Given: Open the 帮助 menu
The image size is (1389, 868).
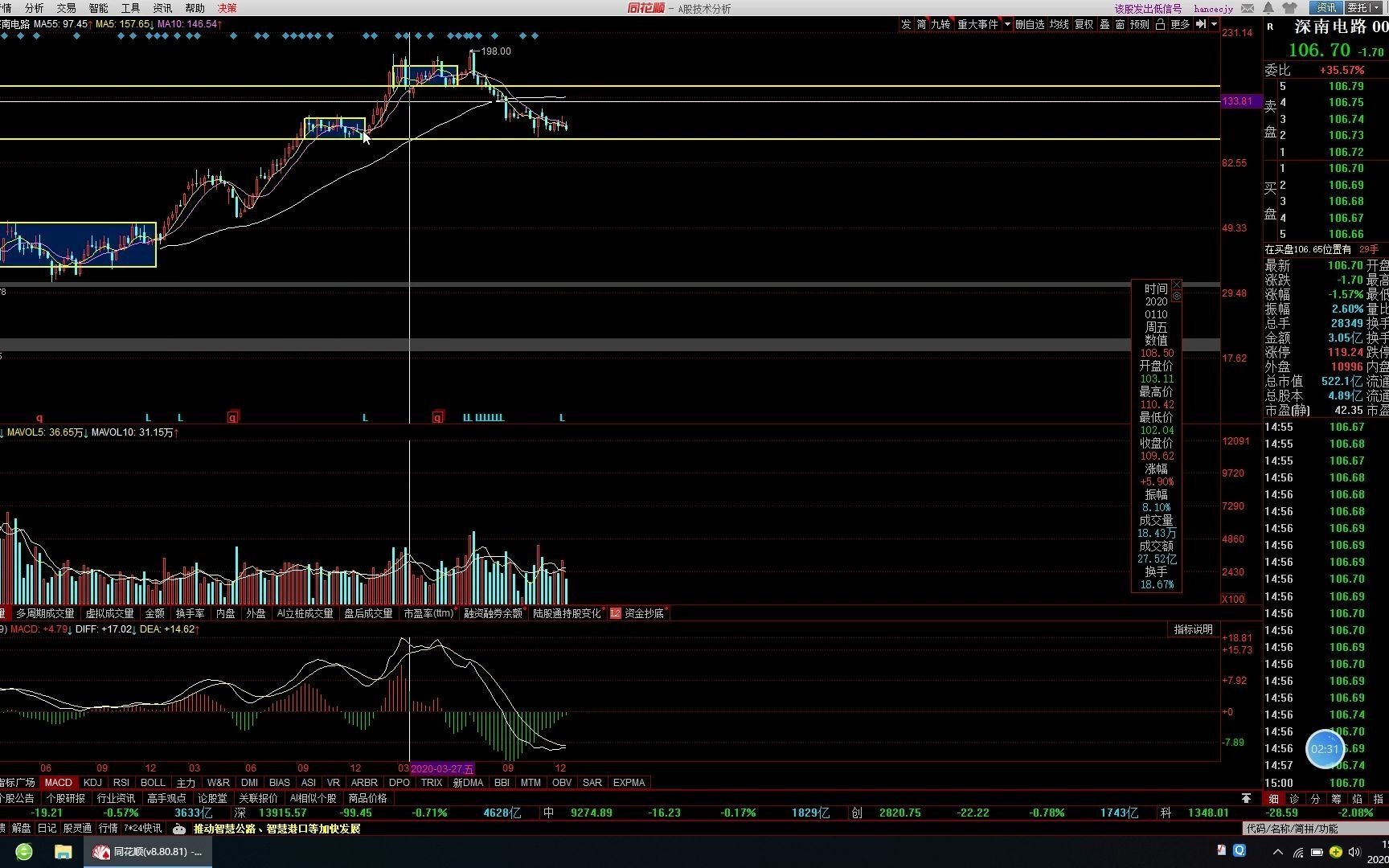Looking at the screenshot, I should pyautogui.click(x=195, y=8).
